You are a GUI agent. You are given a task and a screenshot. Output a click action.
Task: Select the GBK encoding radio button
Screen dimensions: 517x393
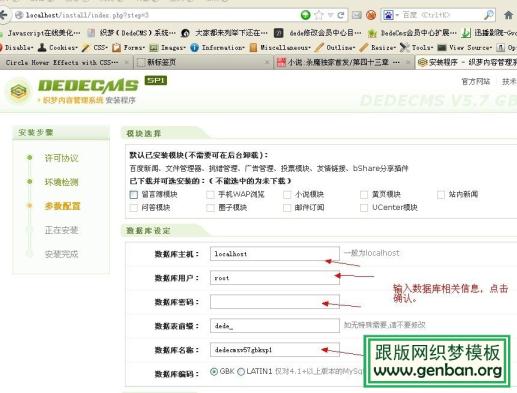click(214, 371)
